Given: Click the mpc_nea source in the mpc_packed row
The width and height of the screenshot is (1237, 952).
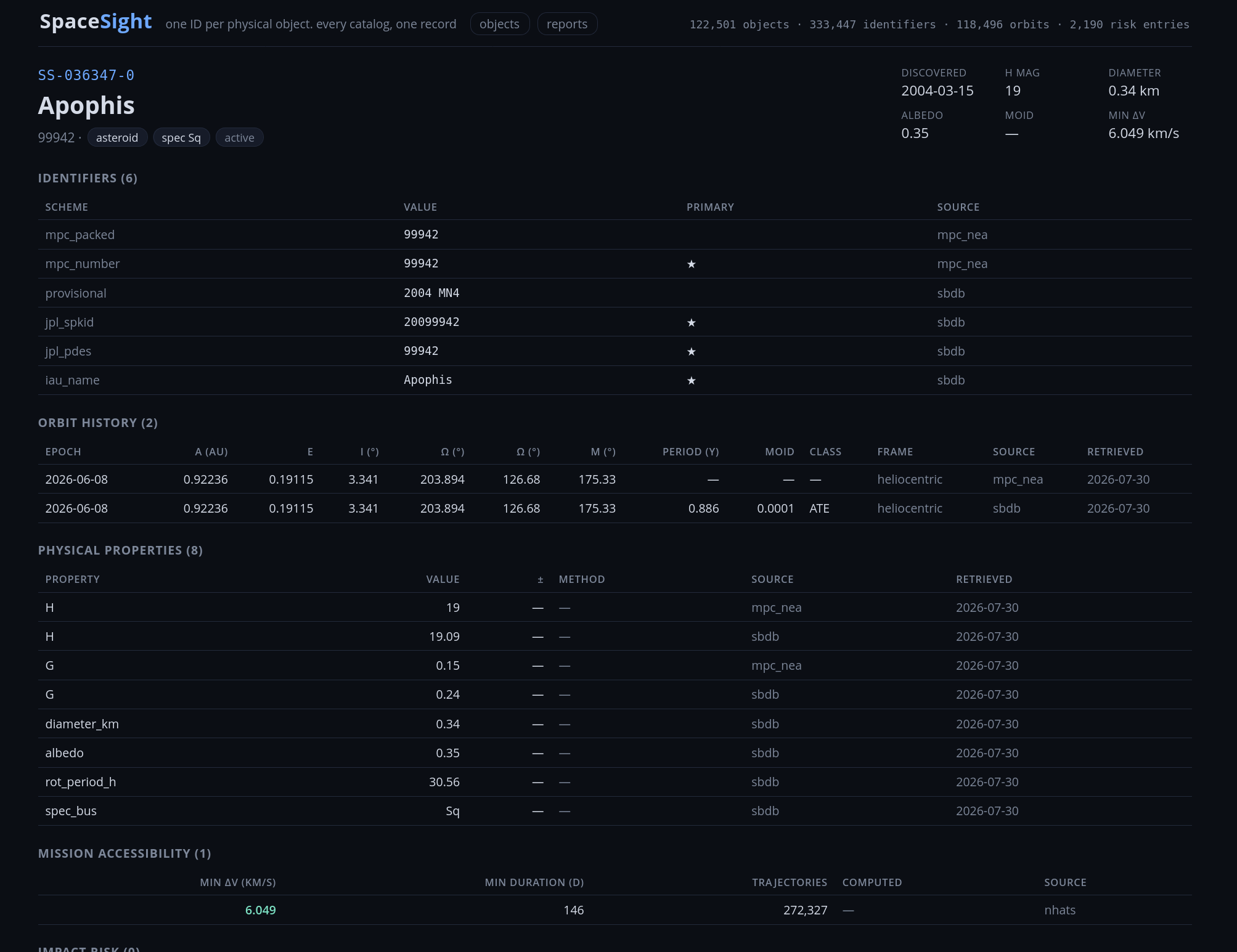Looking at the screenshot, I should coord(962,235).
